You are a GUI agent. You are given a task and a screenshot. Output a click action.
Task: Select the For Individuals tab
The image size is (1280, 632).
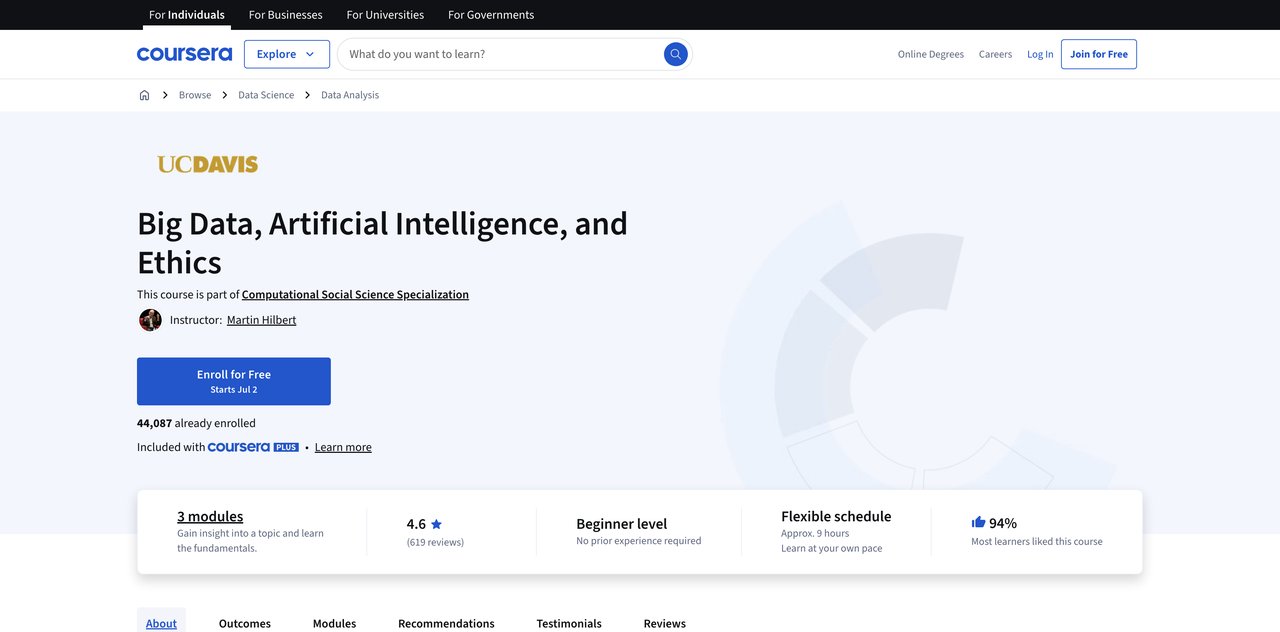click(x=187, y=15)
